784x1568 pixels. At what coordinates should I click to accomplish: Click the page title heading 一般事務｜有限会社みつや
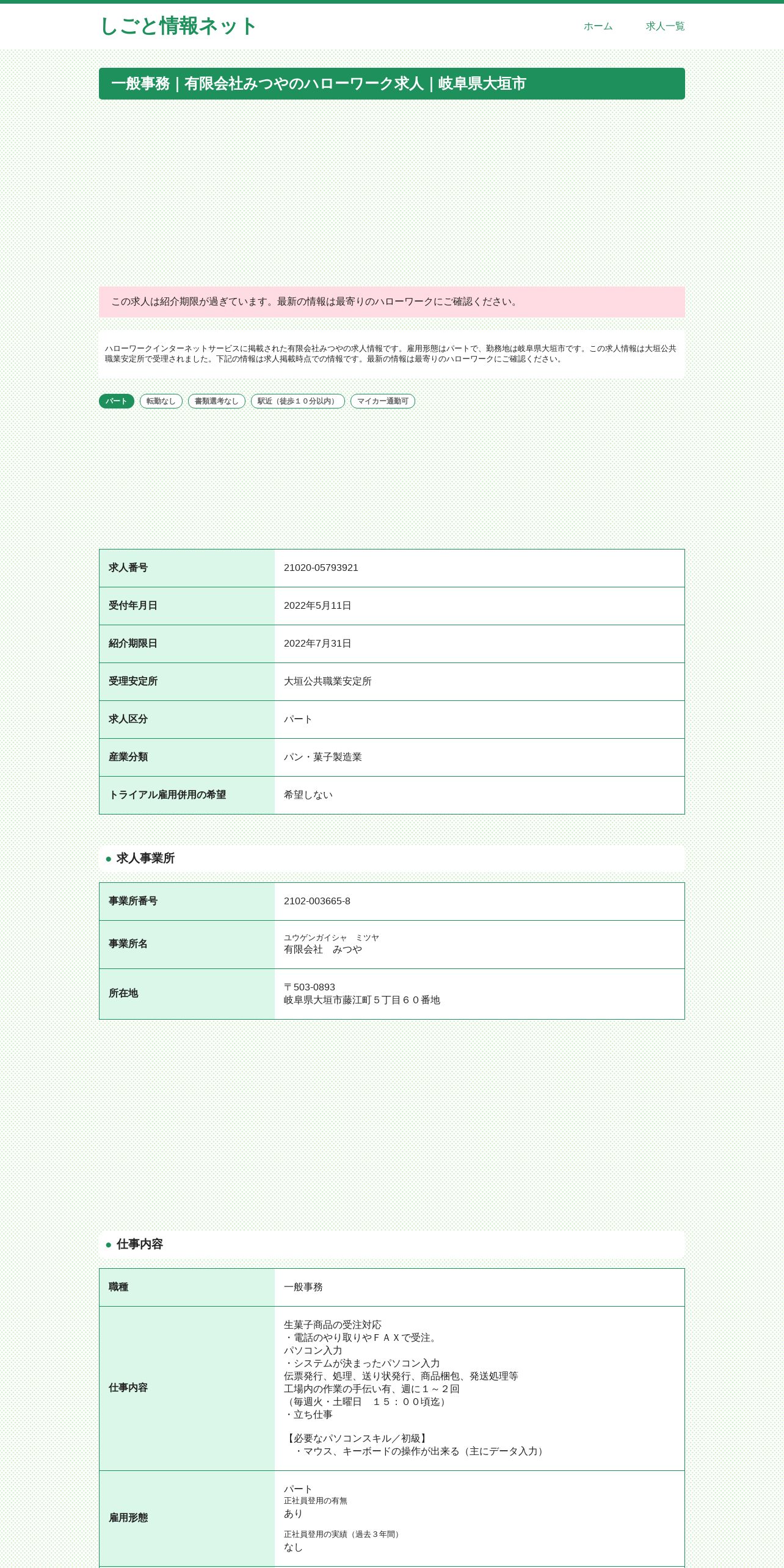392,84
